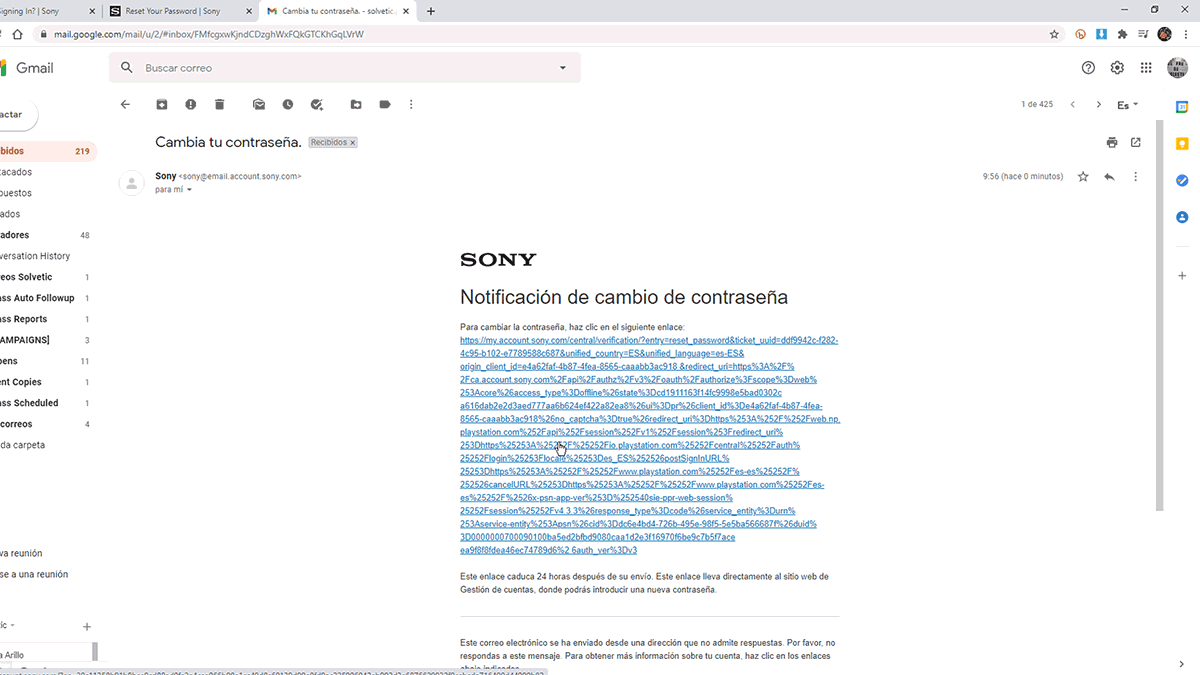Remove the Recibidos label from conversation
The height and width of the screenshot is (675, 1200).
(352, 143)
